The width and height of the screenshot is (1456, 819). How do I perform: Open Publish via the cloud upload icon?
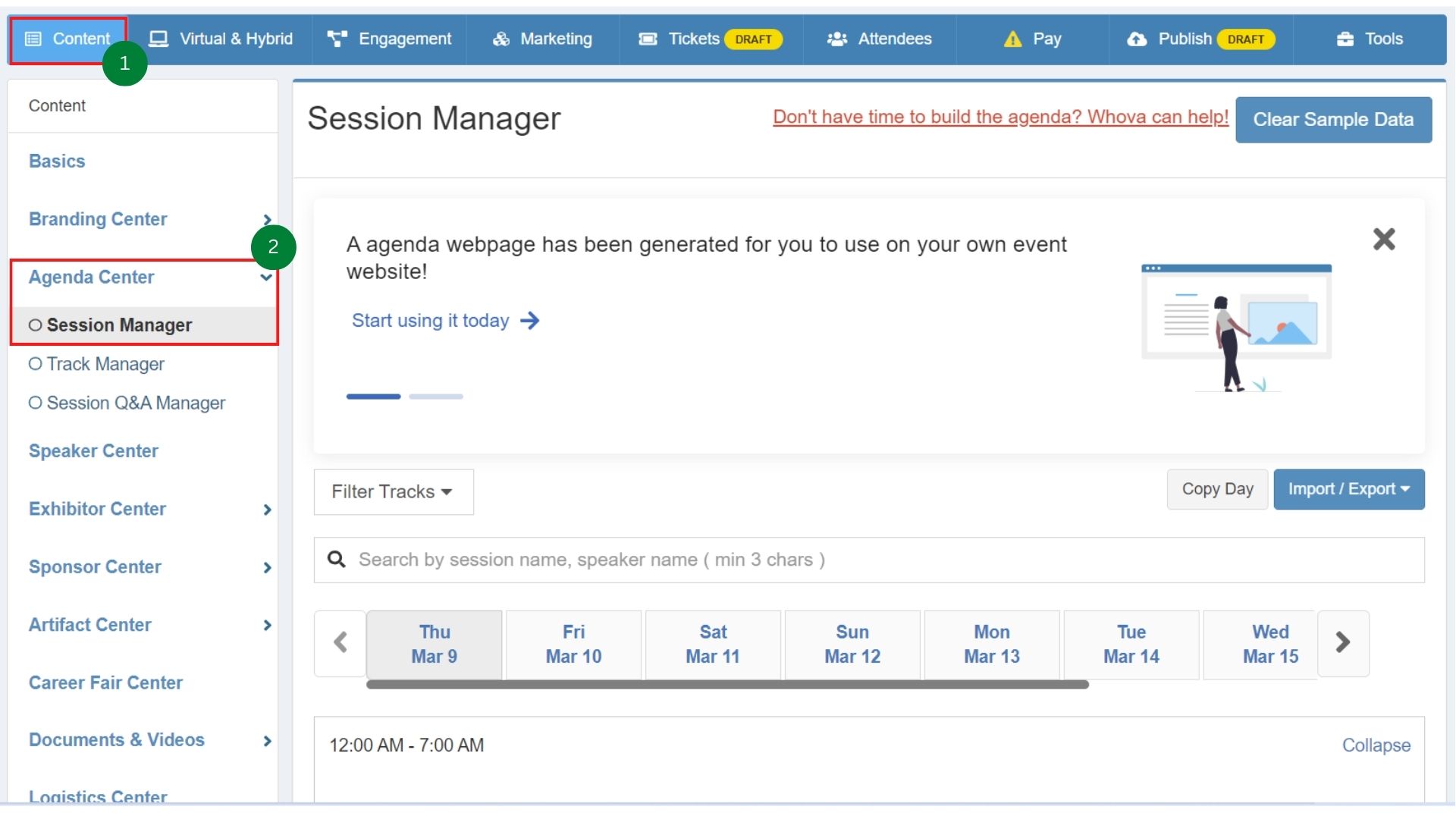coord(1137,38)
